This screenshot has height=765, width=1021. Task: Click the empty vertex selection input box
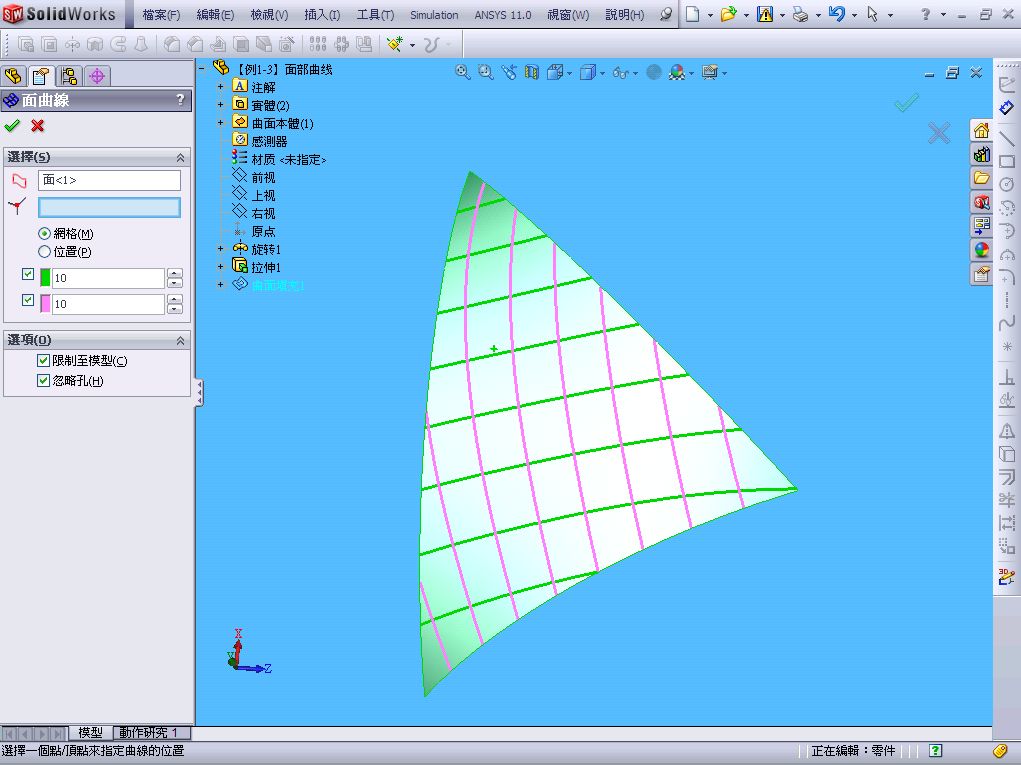pos(109,207)
